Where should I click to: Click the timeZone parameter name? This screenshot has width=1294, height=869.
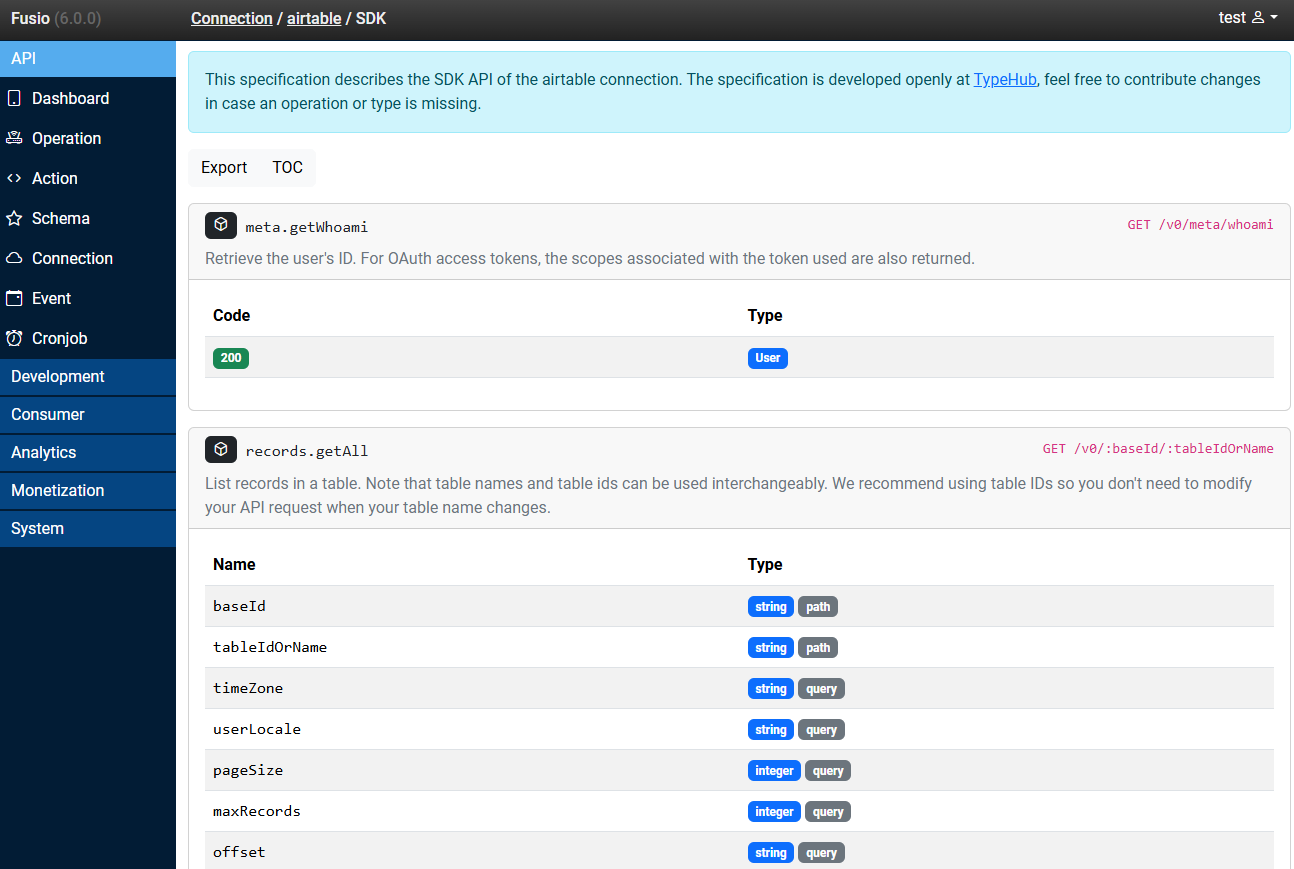pos(248,688)
